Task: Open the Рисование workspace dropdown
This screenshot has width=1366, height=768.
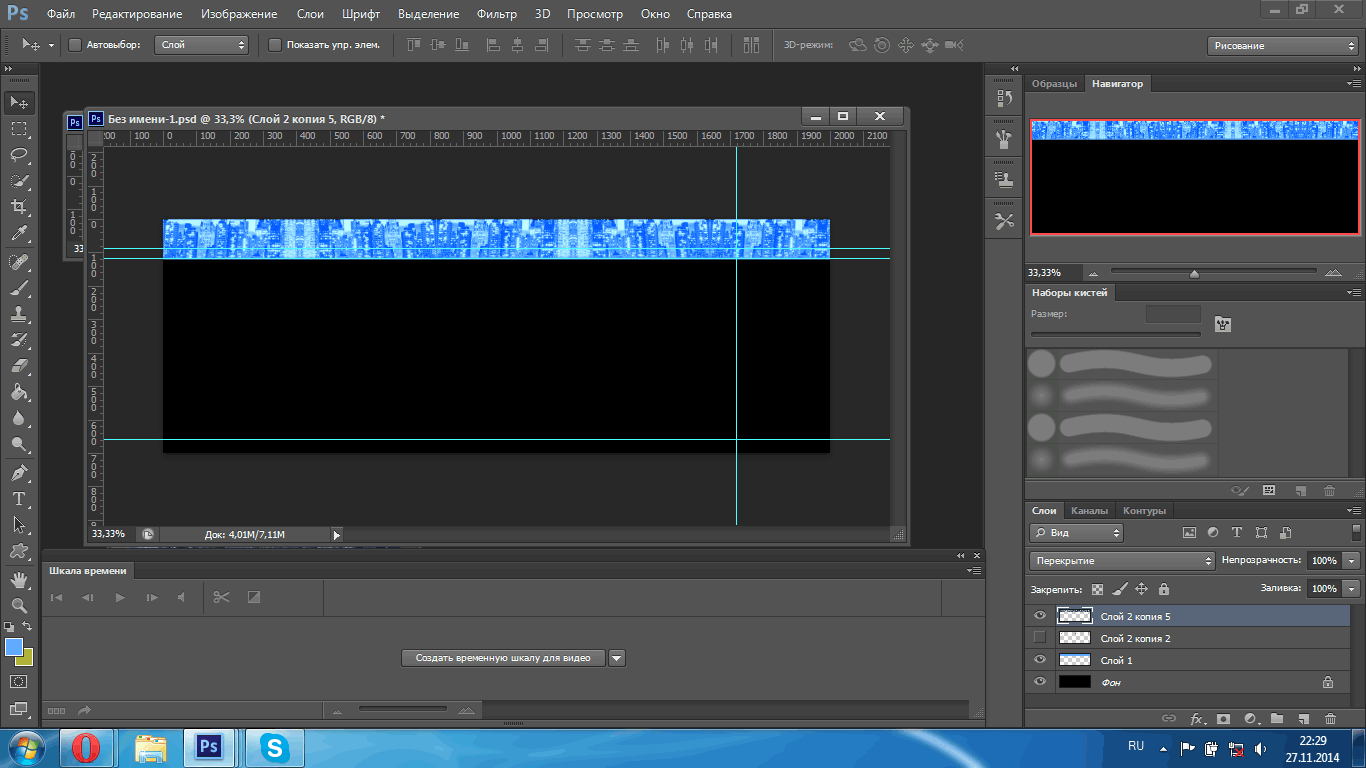Action: (1283, 46)
